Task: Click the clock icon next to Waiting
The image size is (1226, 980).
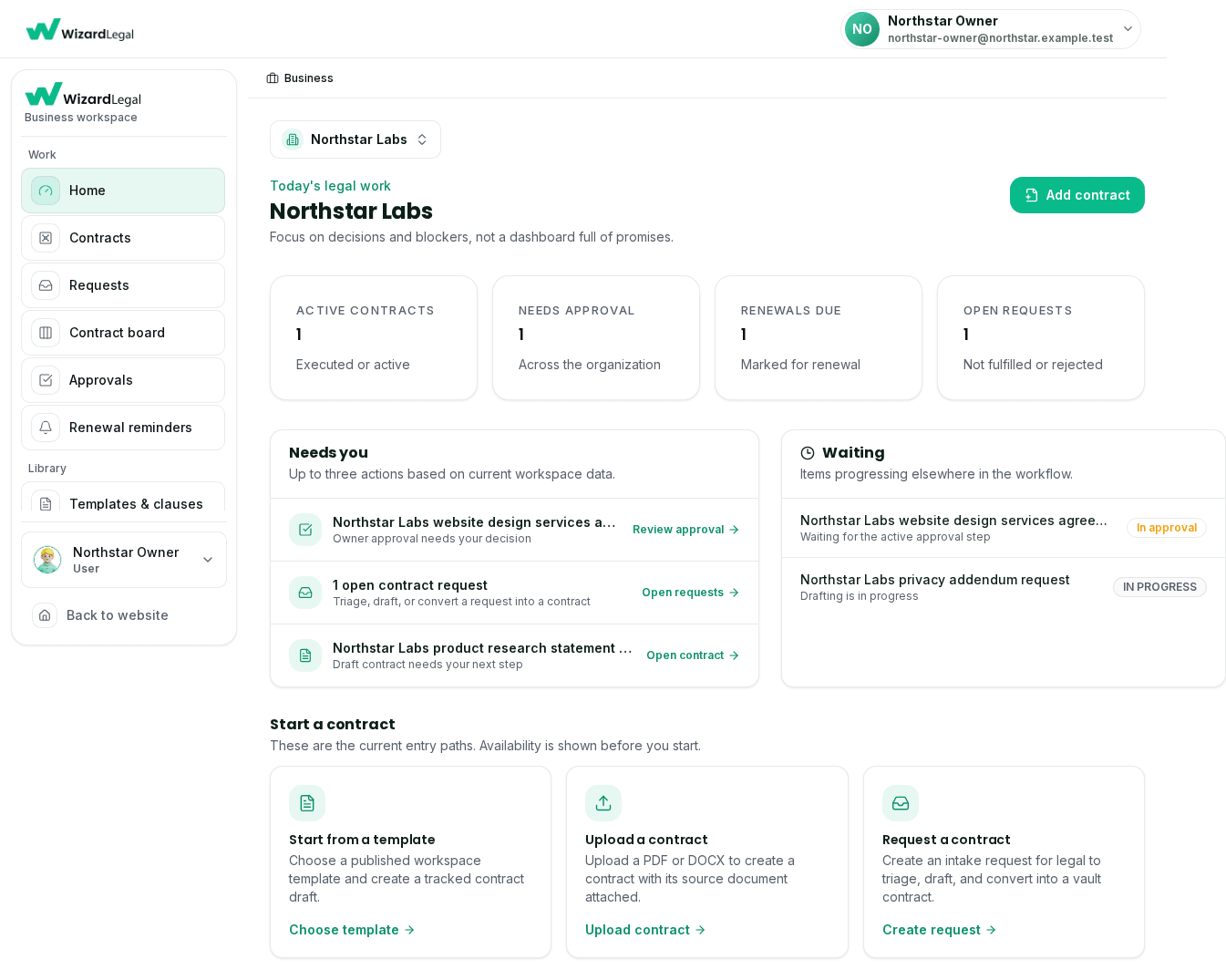Action: tap(808, 453)
